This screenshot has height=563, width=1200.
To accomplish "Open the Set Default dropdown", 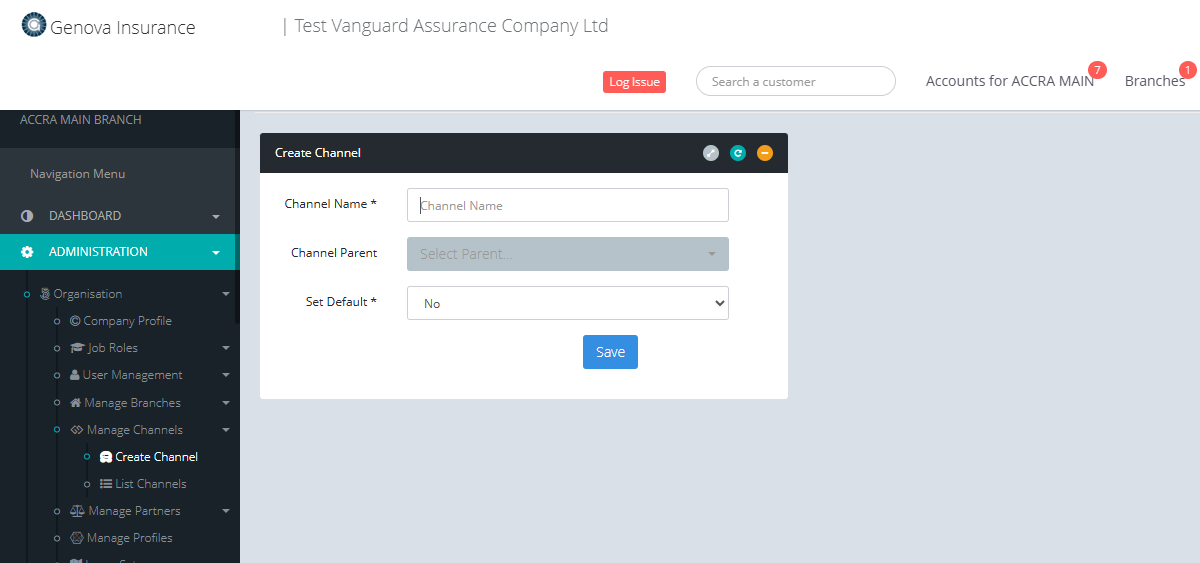I will tap(567, 303).
